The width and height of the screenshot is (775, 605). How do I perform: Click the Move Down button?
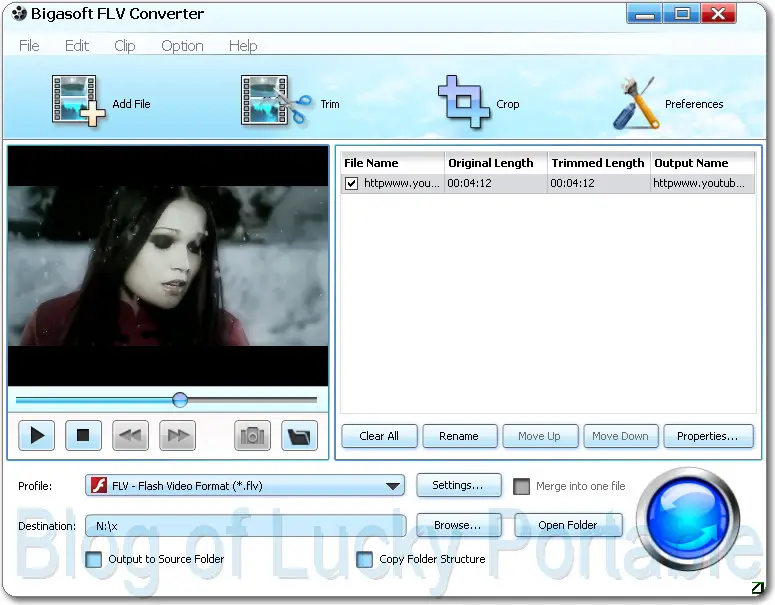coord(620,436)
